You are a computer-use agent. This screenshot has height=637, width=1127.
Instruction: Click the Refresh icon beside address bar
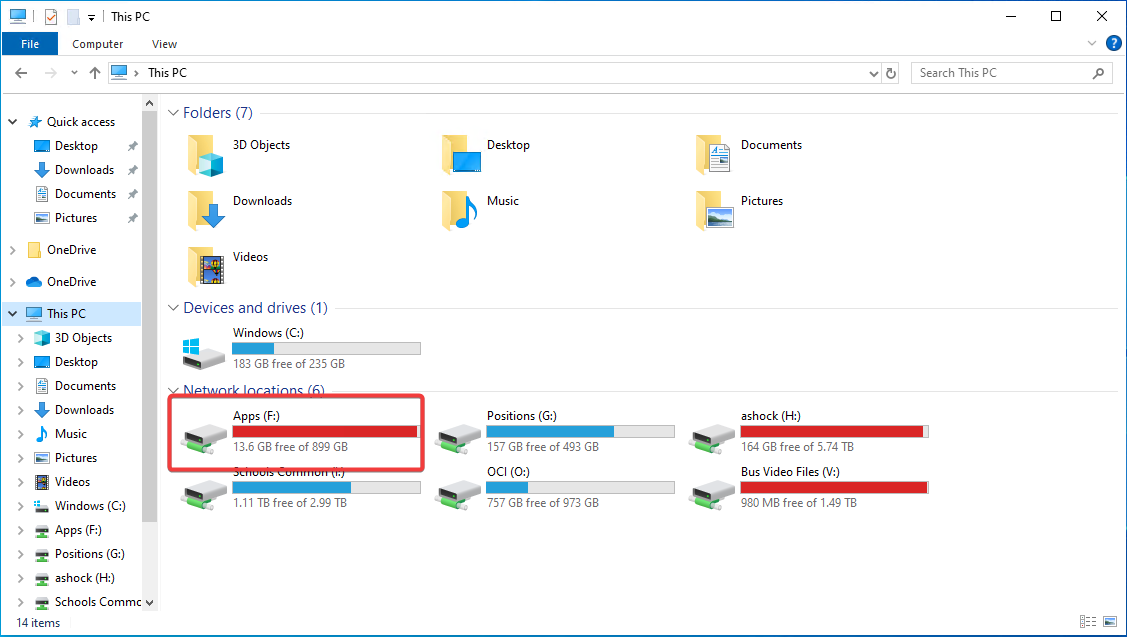[x=892, y=73]
